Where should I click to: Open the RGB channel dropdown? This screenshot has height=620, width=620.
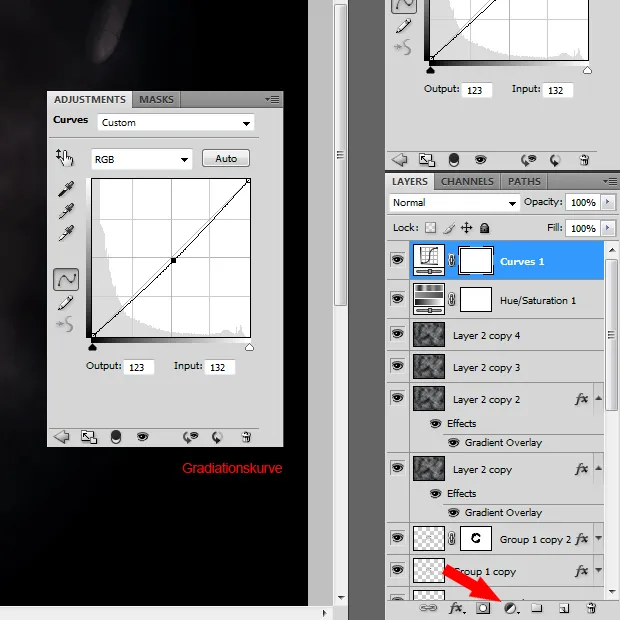[140, 159]
